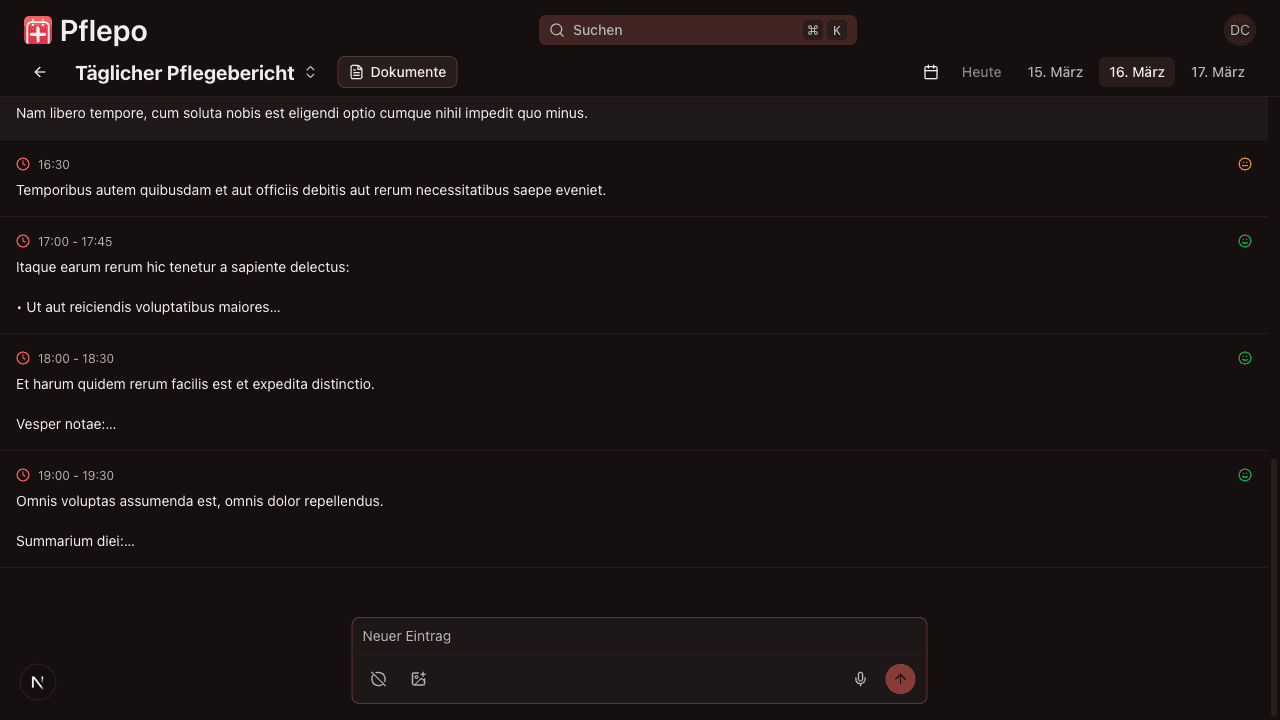Screen dimensions: 1280x720
Task: Focus the Neuer Eintrag text field
Action: (x=639, y=636)
